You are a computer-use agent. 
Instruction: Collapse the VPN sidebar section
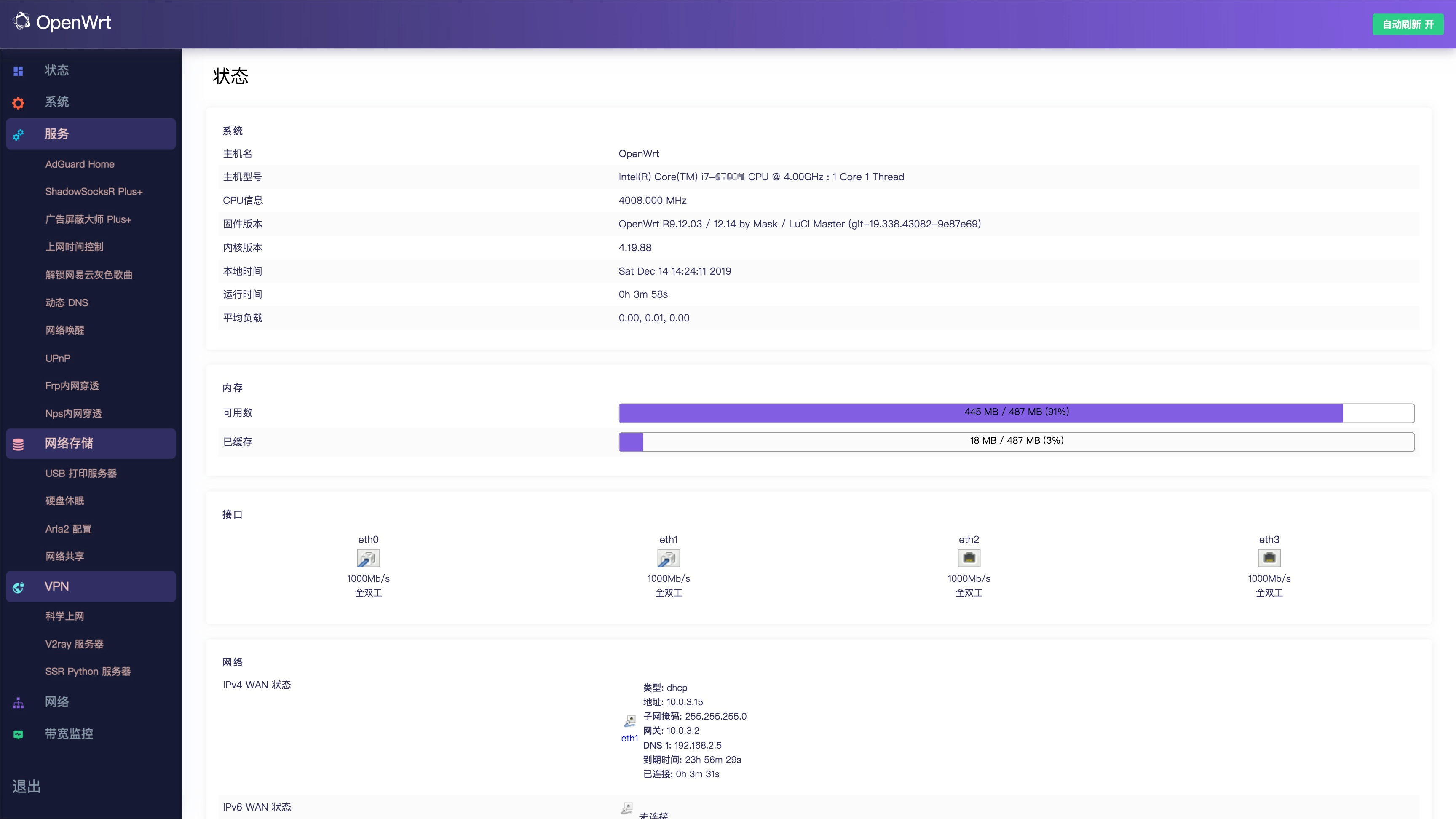91,586
